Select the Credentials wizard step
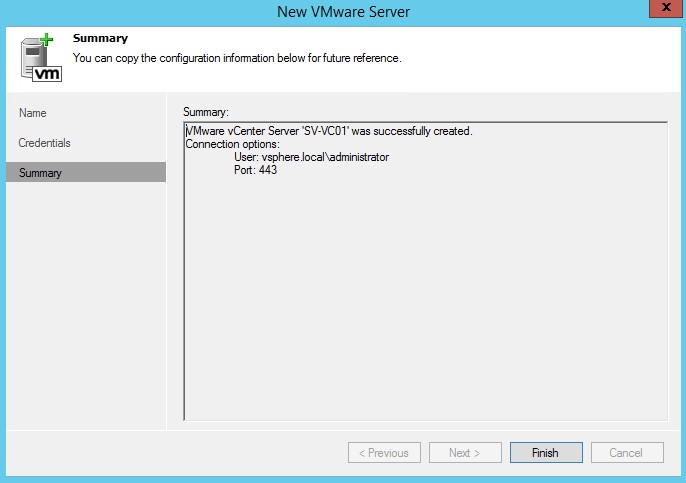 point(44,143)
